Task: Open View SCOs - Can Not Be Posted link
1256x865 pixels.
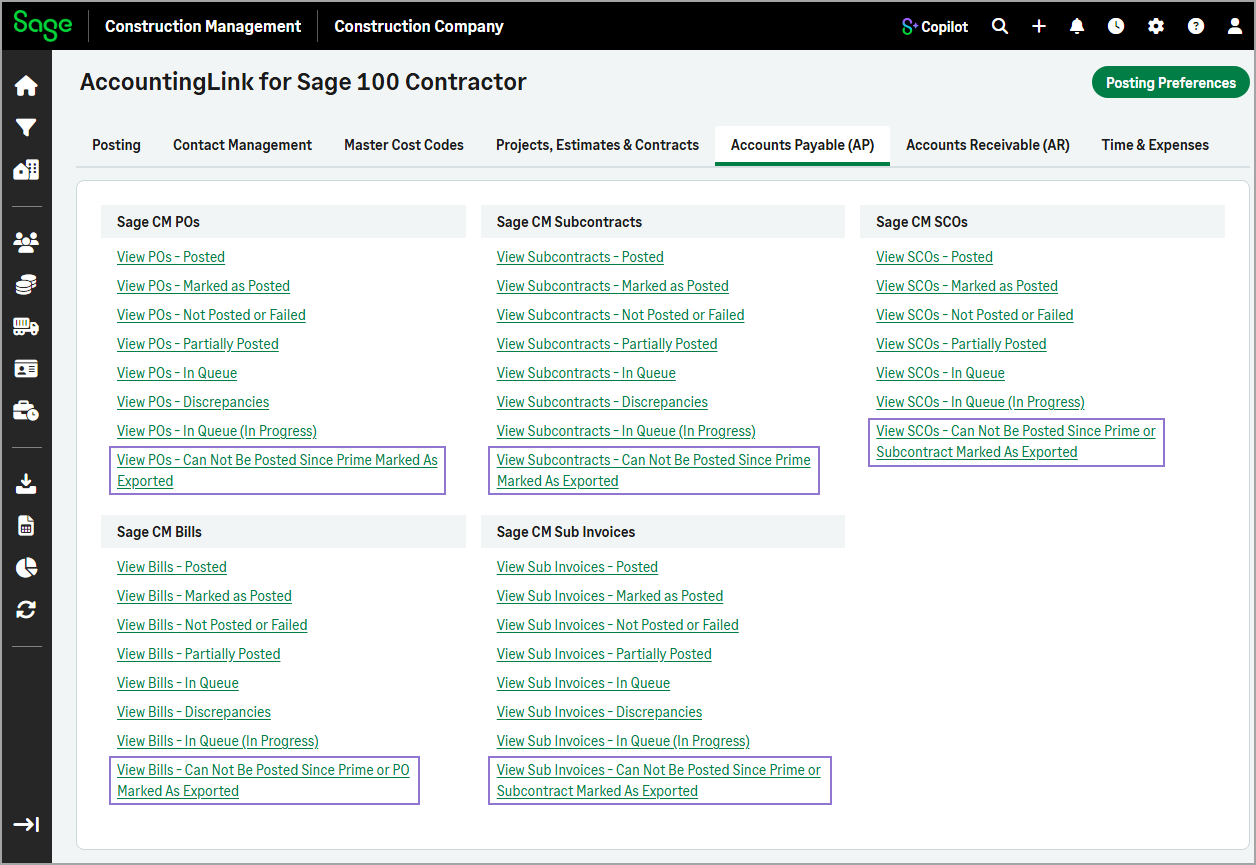Action: (1016, 441)
